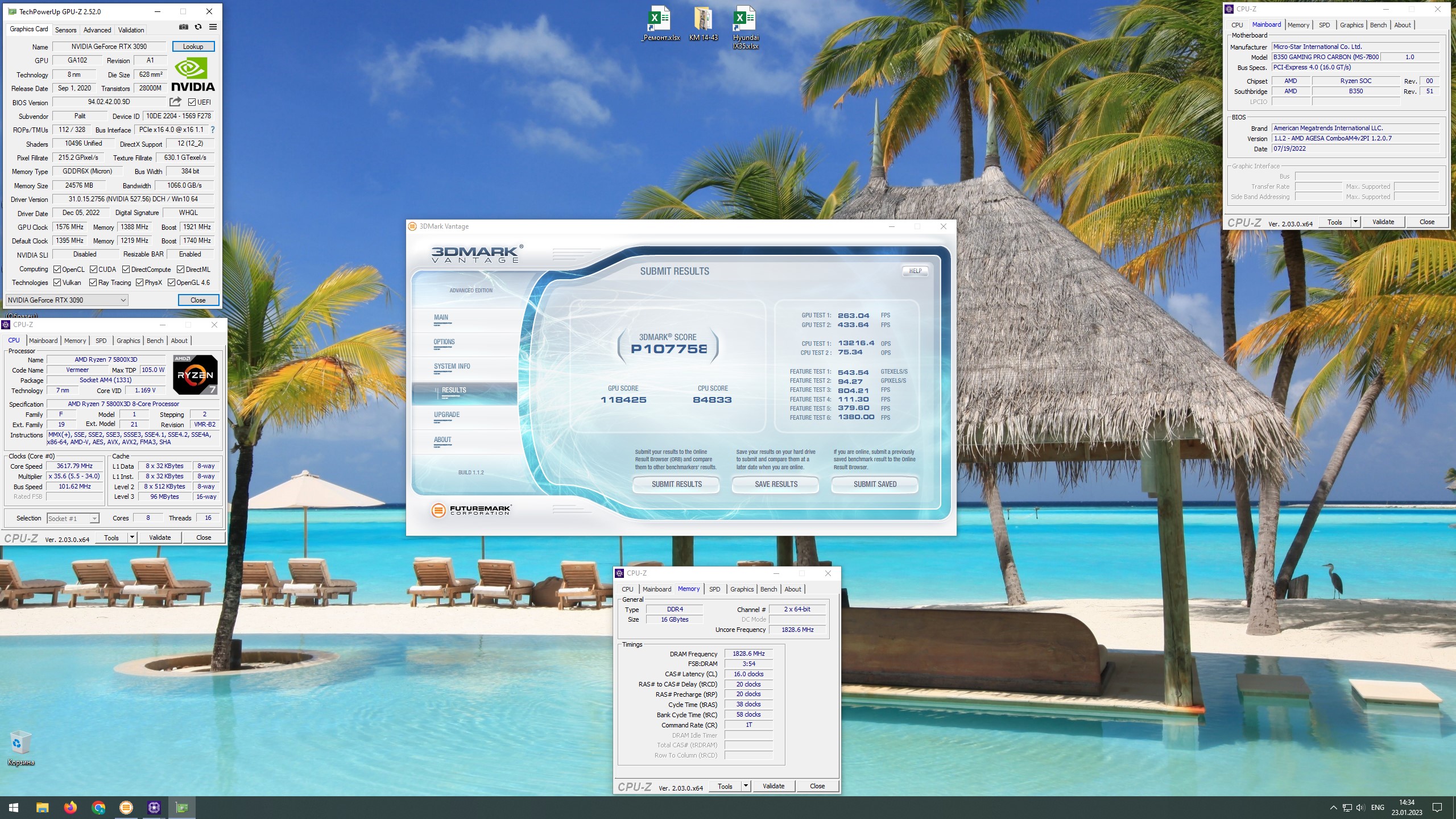Toggle the CUDA checkbox
Viewport: 1456px width, 819px height.
click(x=93, y=270)
